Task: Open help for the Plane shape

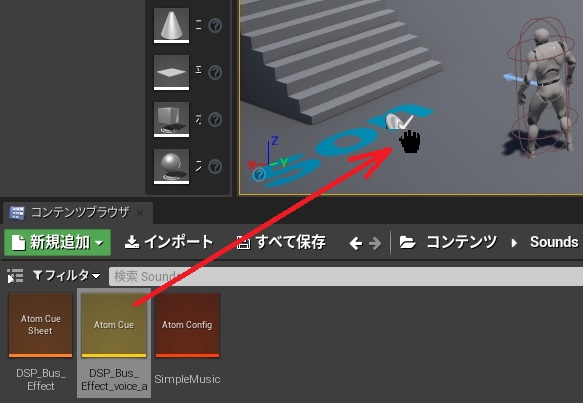Action: [x=215, y=72]
